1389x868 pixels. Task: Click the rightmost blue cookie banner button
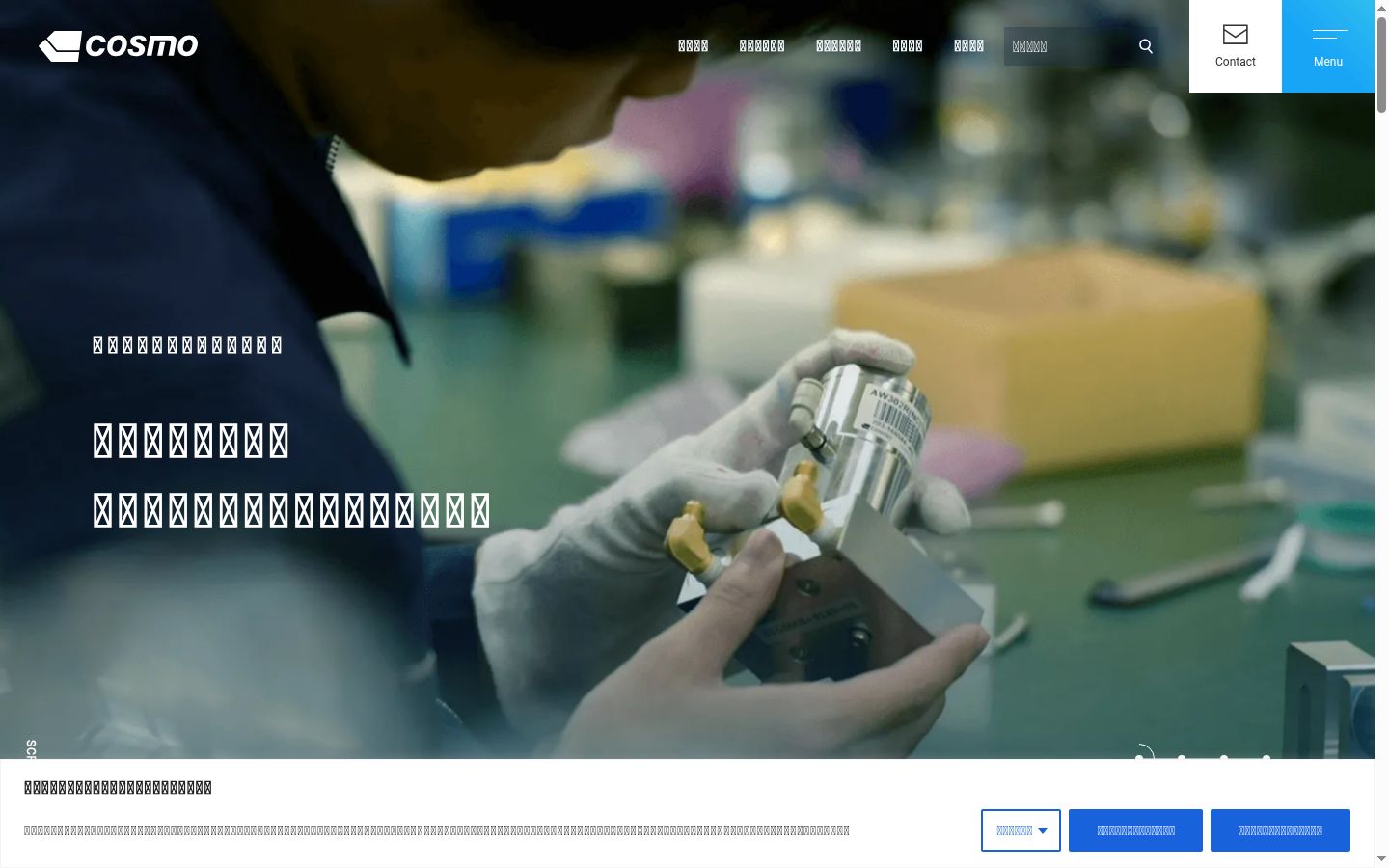[x=1280, y=830]
